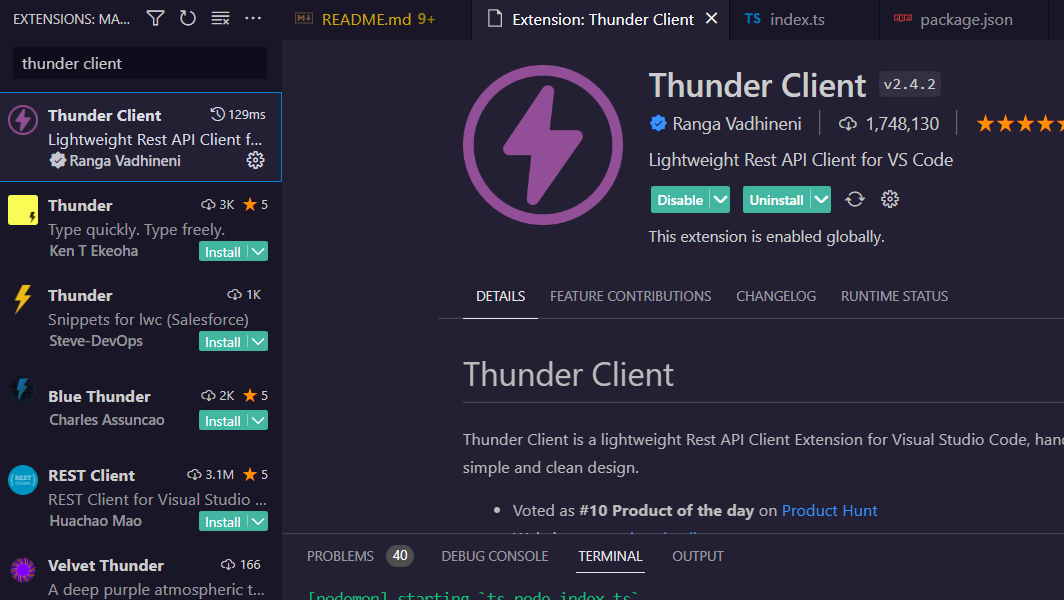Open Extensions views and more actions menu
The height and width of the screenshot is (600, 1064).
coord(253,18)
